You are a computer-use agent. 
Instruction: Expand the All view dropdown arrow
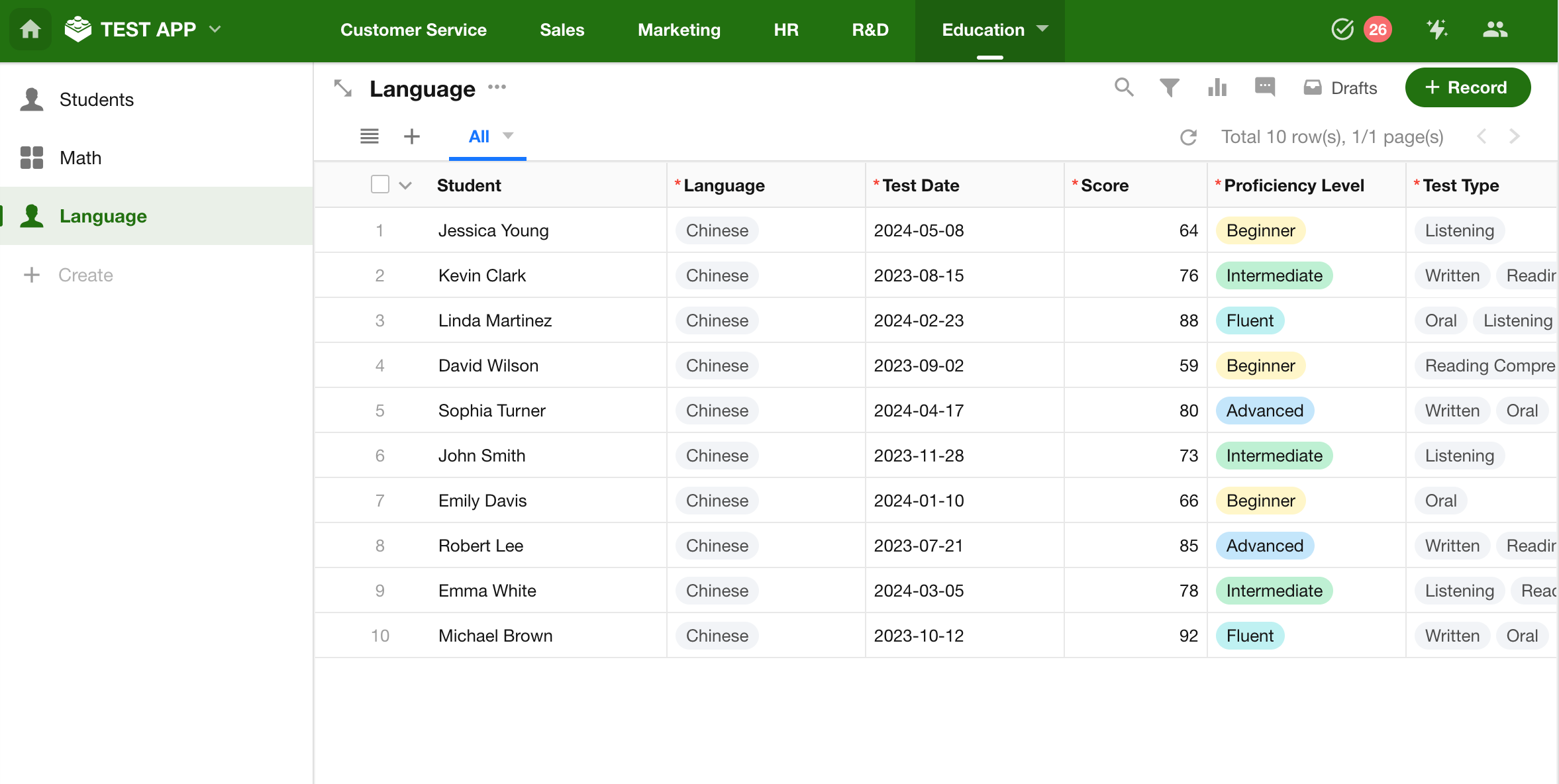tap(509, 136)
